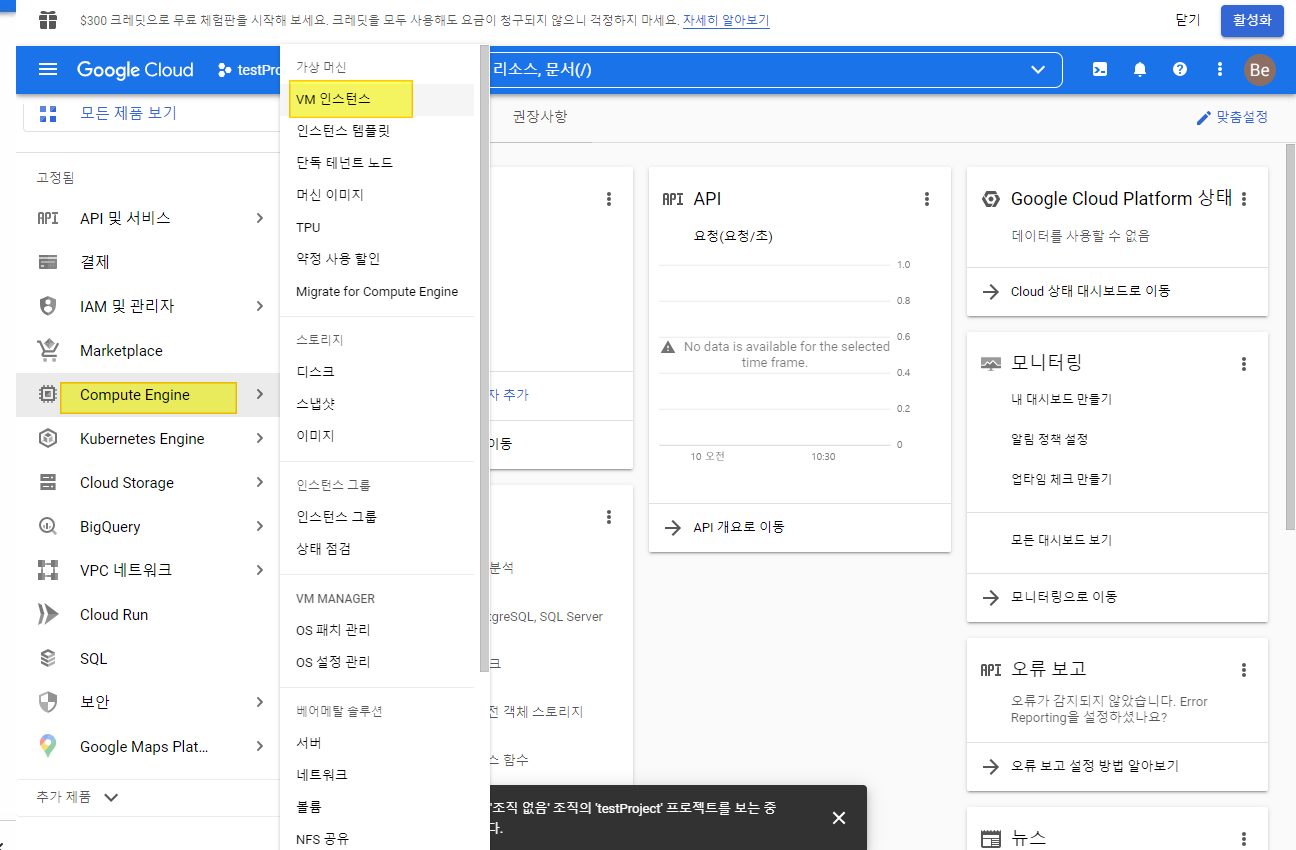This screenshot has width=1296, height=850.
Task: Click the Google Cloud logo
Action: click(135, 70)
